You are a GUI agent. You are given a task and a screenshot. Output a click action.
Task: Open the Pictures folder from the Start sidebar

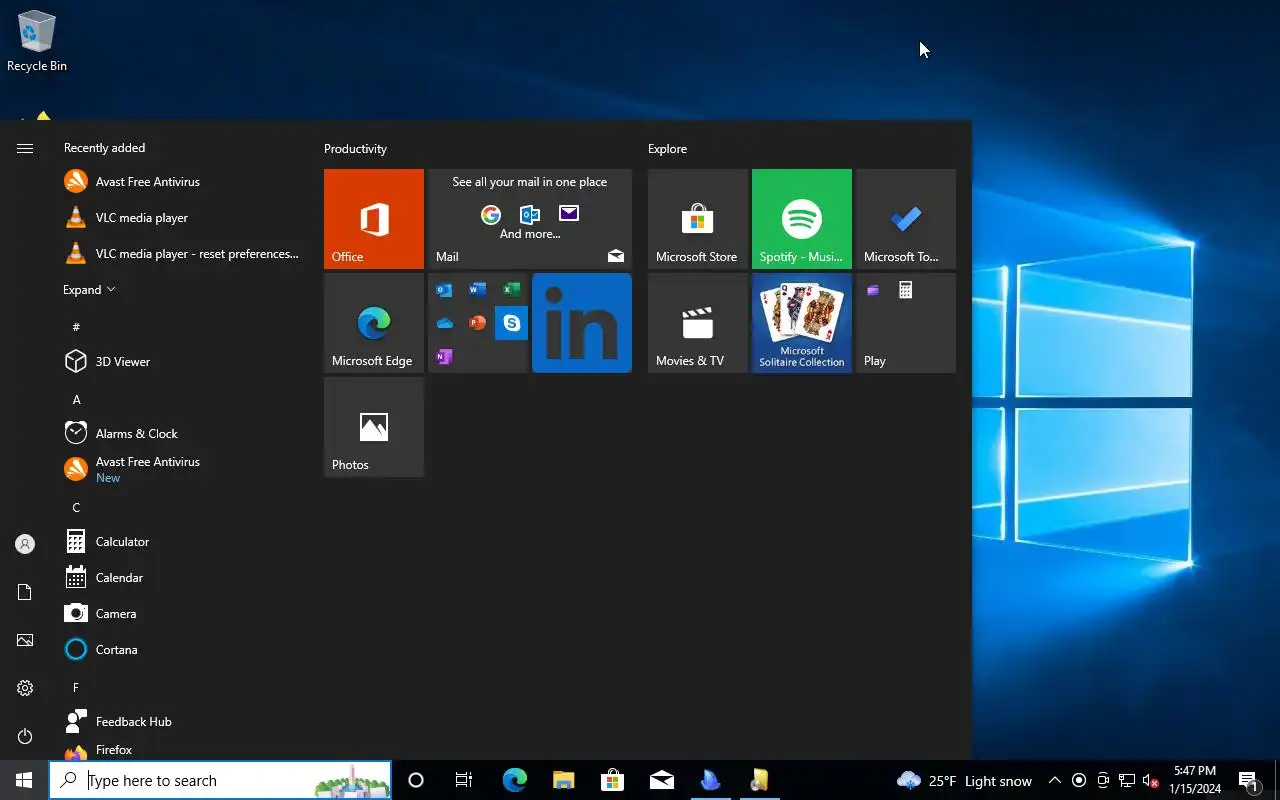pyautogui.click(x=25, y=640)
